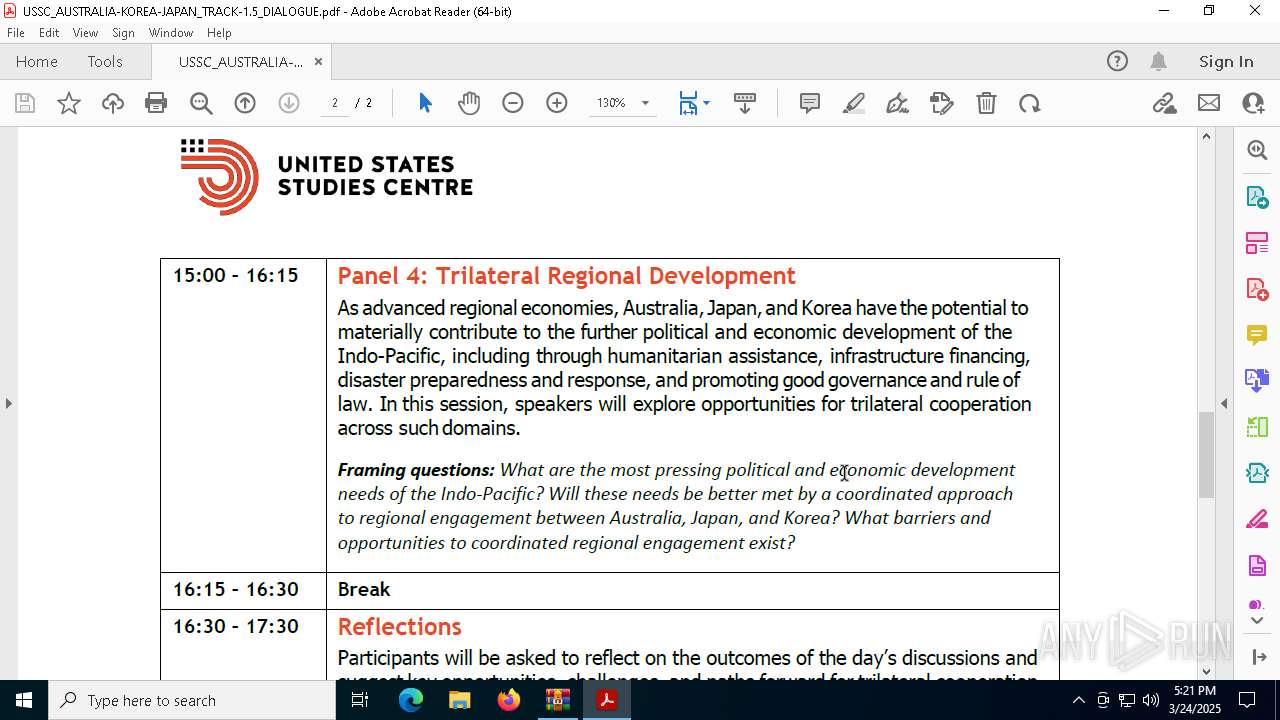Click the 130% zoom level field
1280x720 pixels.
(x=611, y=103)
